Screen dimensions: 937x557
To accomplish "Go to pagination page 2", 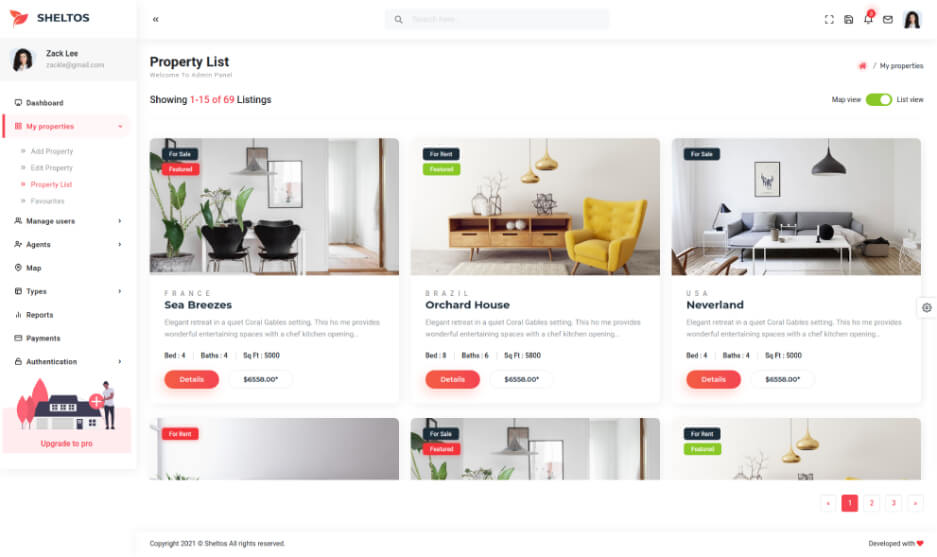I will click(x=871, y=503).
